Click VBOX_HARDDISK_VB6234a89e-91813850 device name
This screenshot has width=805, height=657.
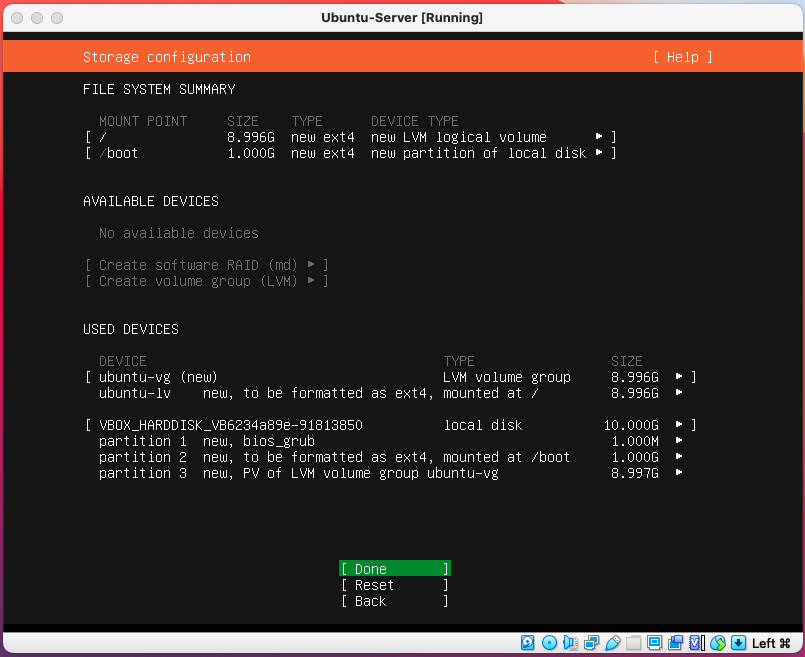click(x=231, y=425)
